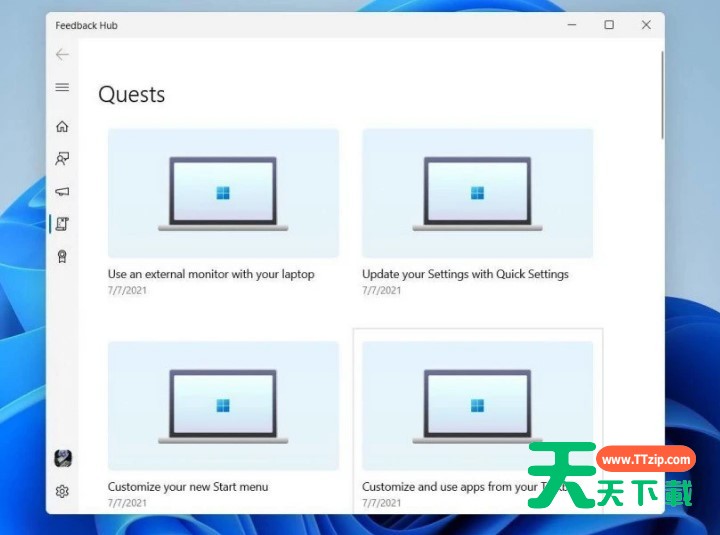
Task: Click 'Customize and use apps' quest title
Action: coord(465,487)
